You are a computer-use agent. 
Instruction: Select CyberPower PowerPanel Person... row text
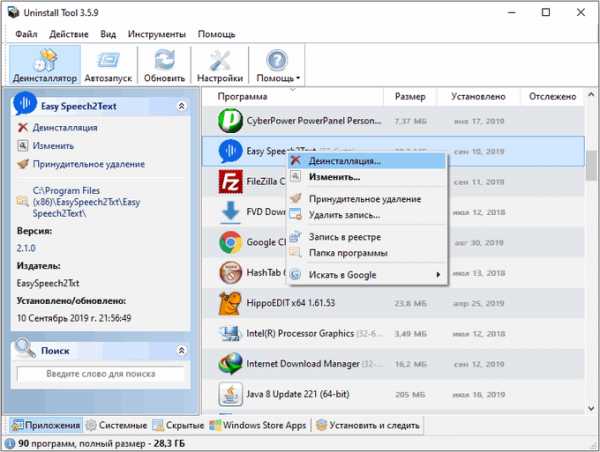314,121
